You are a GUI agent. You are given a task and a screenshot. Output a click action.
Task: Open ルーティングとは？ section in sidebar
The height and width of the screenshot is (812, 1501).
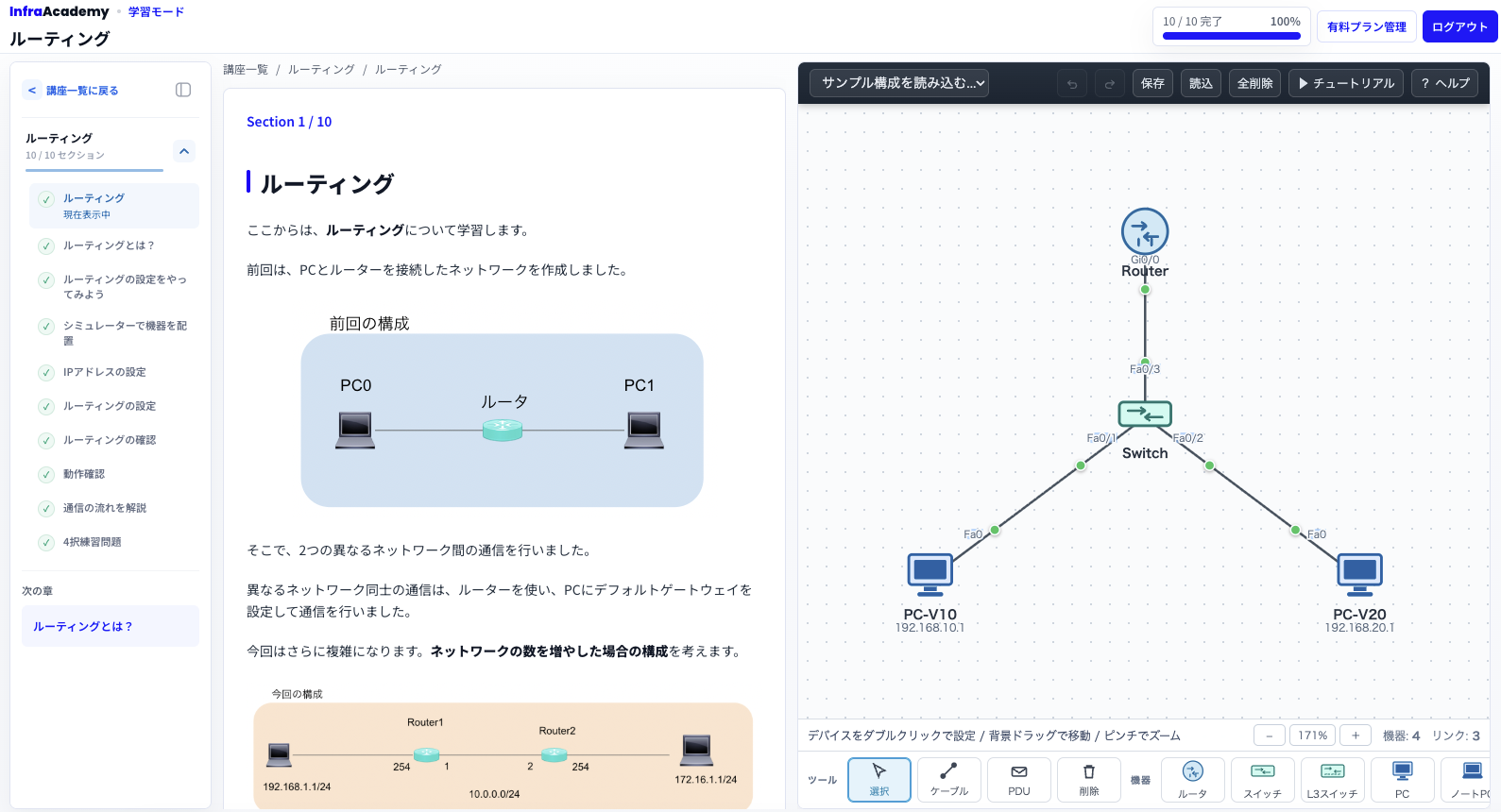[x=114, y=245]
